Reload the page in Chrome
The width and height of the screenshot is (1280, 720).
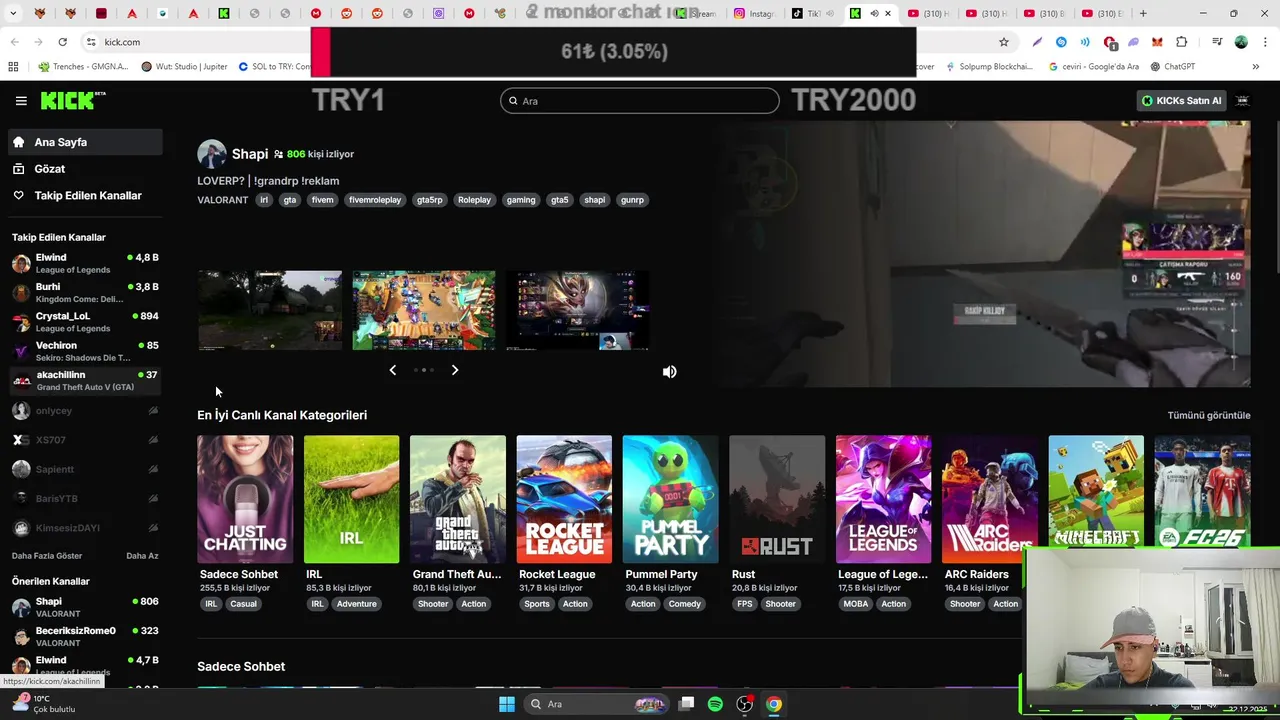(x=62, y=42)
